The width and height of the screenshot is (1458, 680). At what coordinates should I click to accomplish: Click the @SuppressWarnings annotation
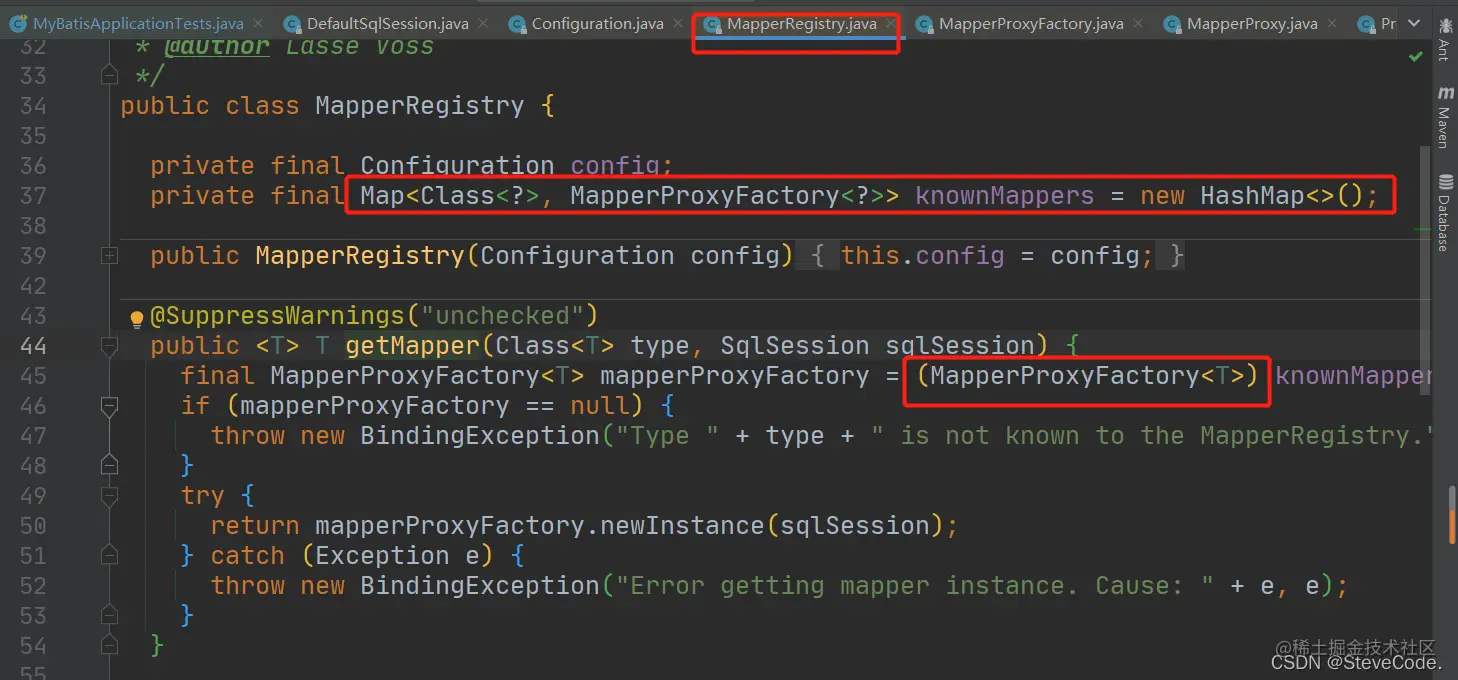pos(277,316)
